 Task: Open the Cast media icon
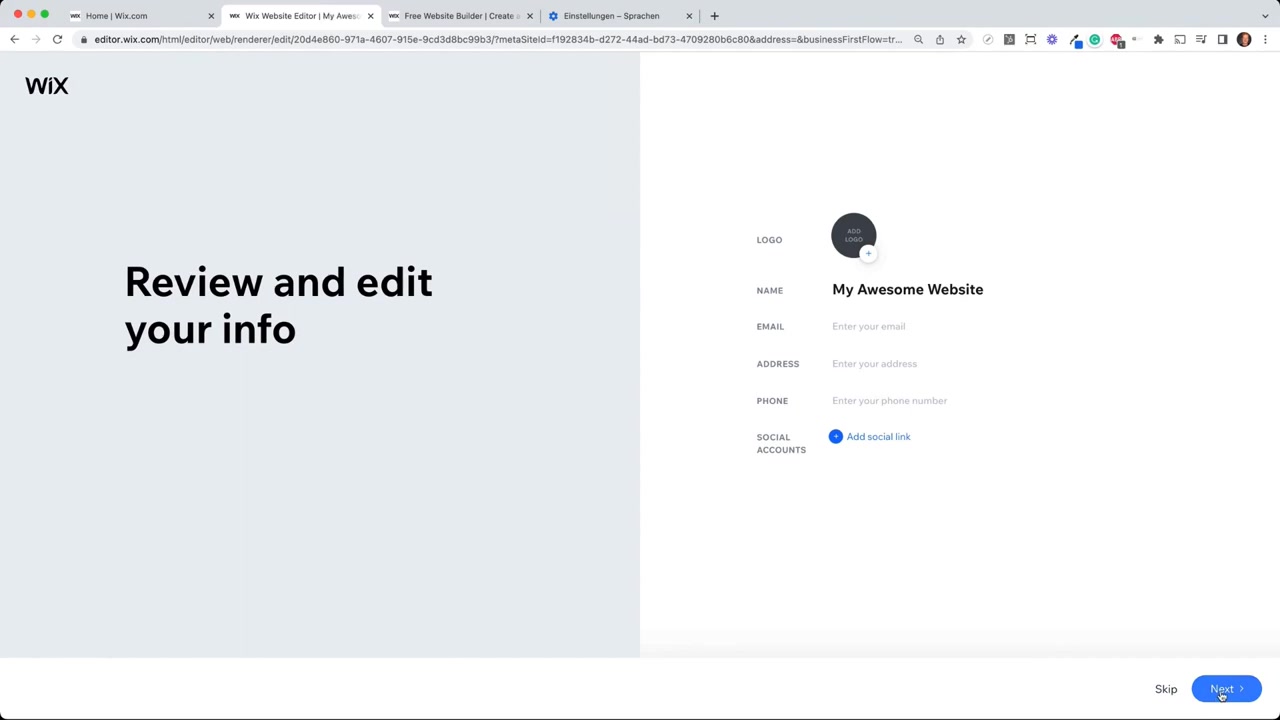[x=1180, y=40]
